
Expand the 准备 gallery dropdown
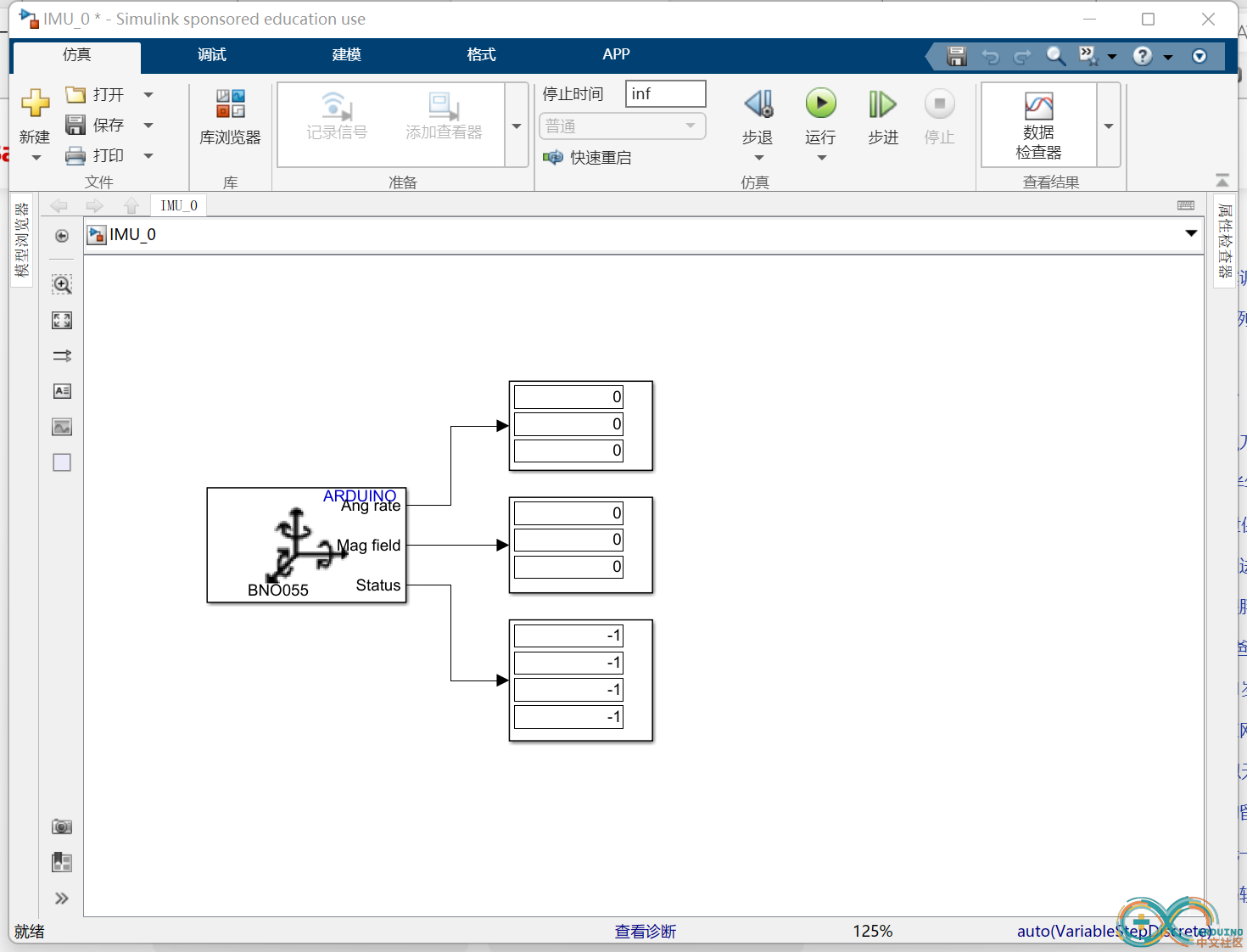(x=517, y=126)
